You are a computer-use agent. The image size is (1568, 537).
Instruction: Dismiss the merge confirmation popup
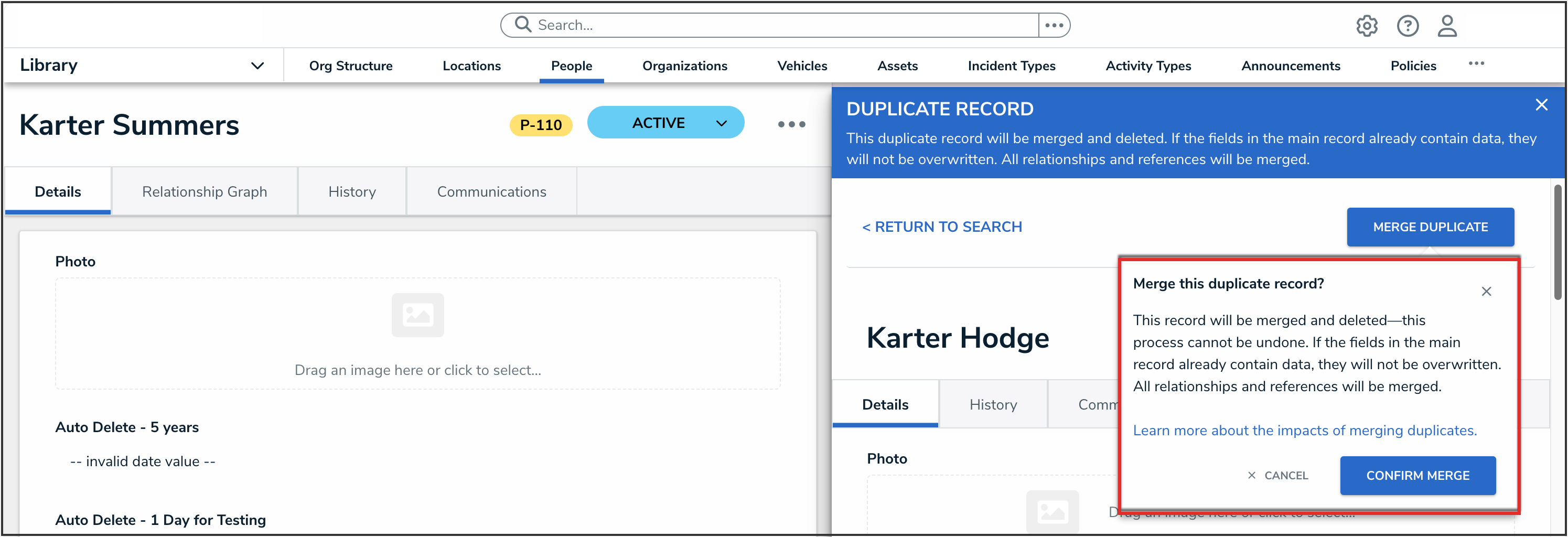[x=1486, y=292]
